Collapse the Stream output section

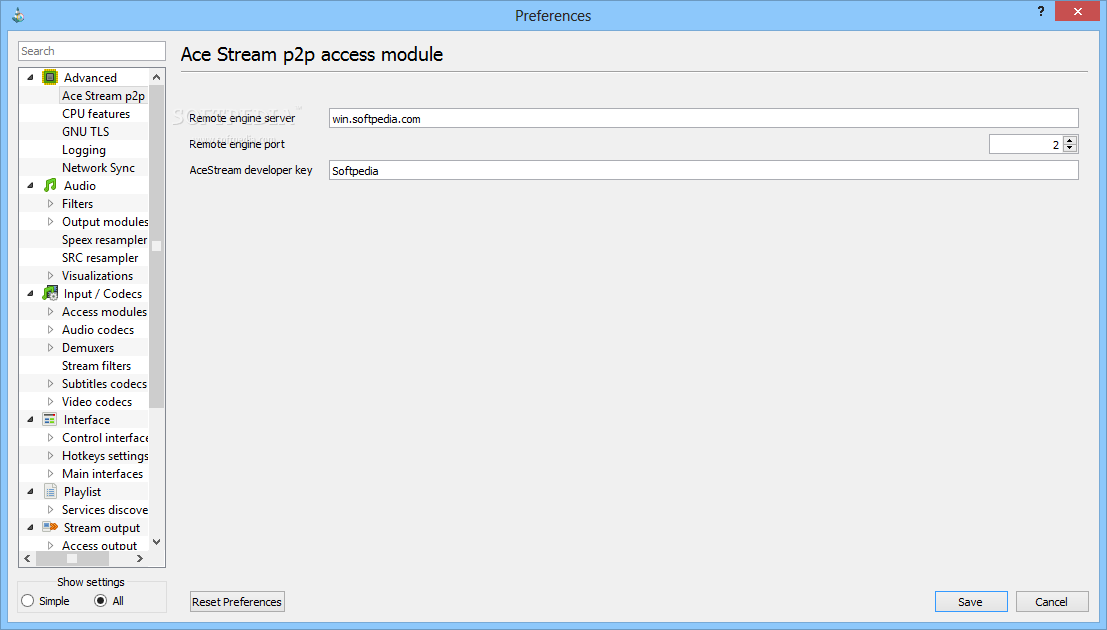[30, 528]
